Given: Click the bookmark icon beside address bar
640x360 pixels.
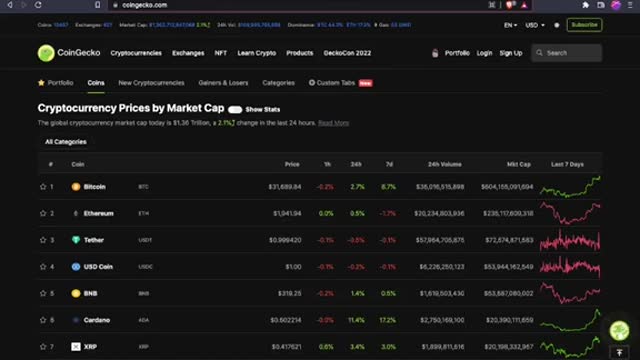Looking at the screenshot, I should coord(98,5).
